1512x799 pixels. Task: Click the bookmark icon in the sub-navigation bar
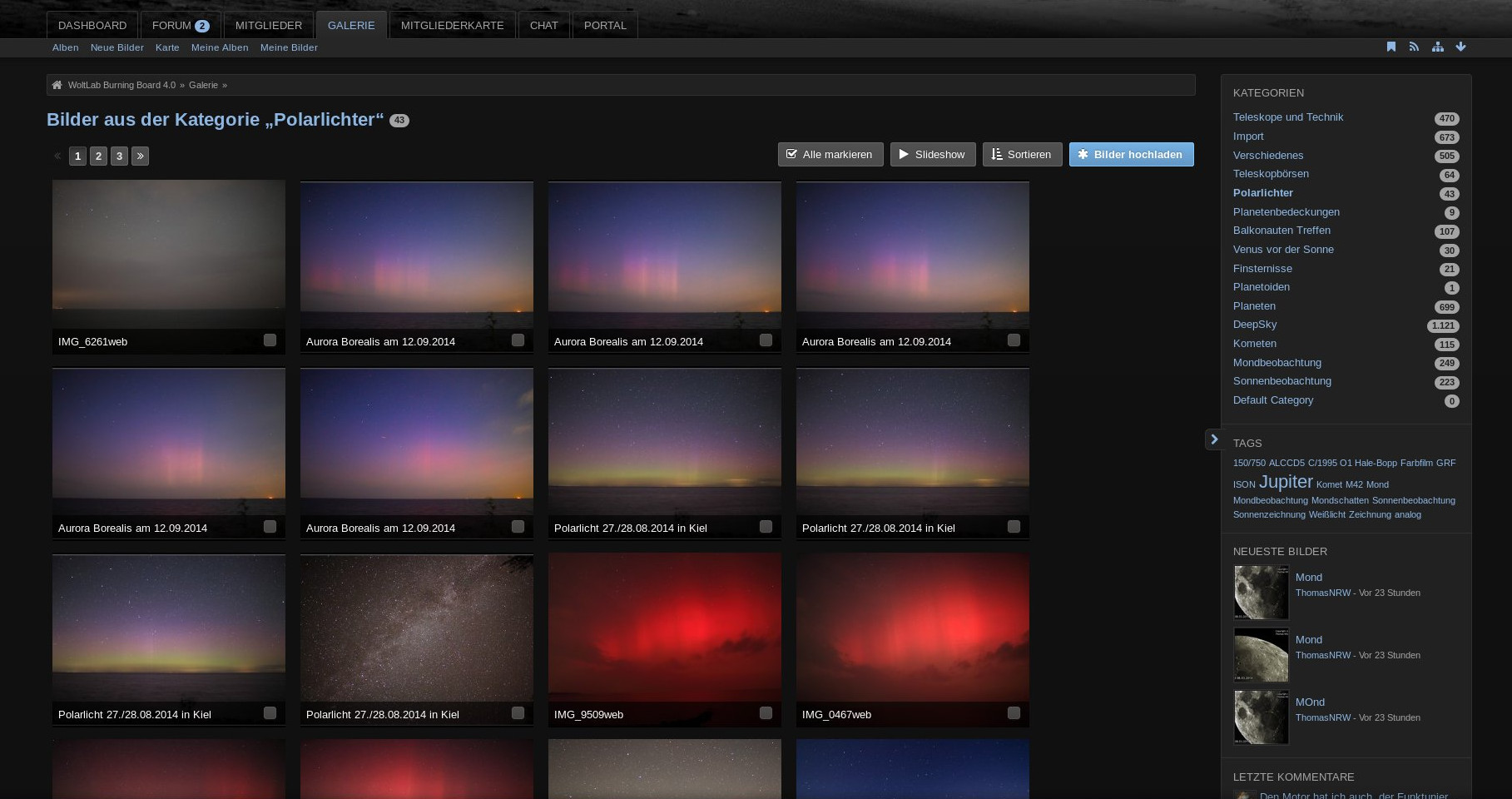(x=1391, y=47)
